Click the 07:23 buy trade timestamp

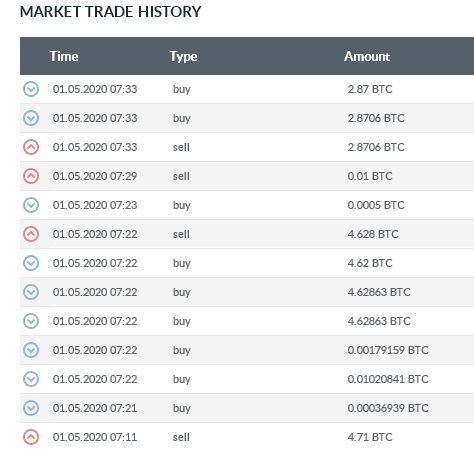(95, 205)
